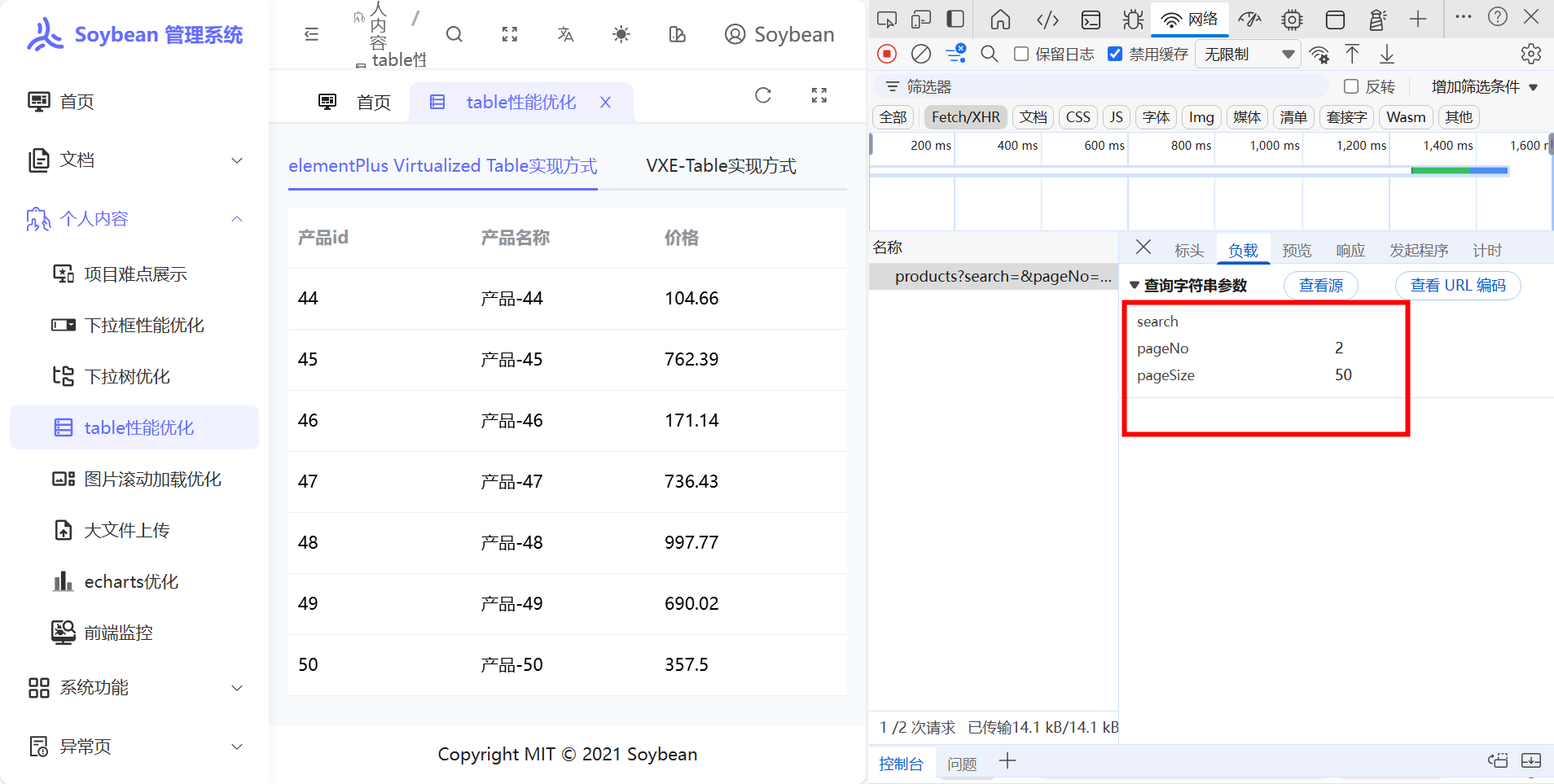Screen dimensions: 1554x784
Task: Click the page reload icon in tab bar
Action: point(762,95)
